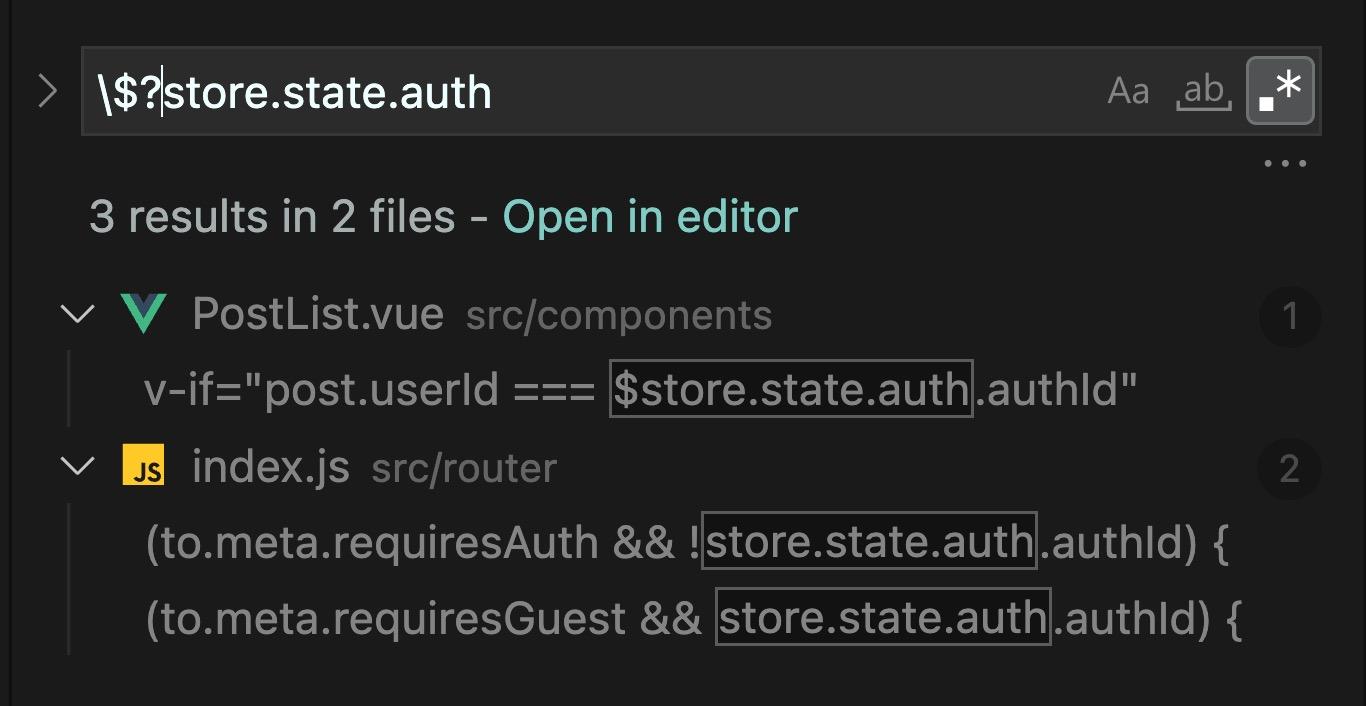Open the search details ellipsis menu
The width and height of the screenshot is (1366, 706).
click(1285, 164)
